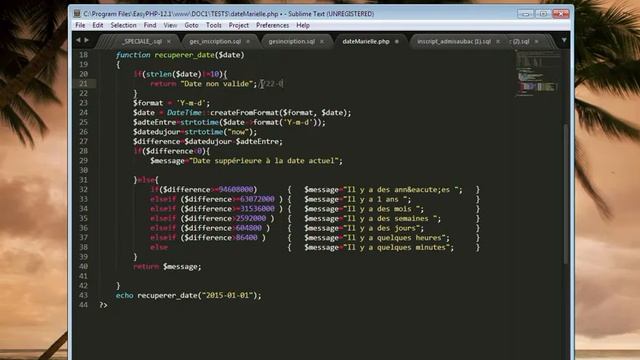Switch to the inscript_admisaubac (1).sql tab

click(453, 41)
